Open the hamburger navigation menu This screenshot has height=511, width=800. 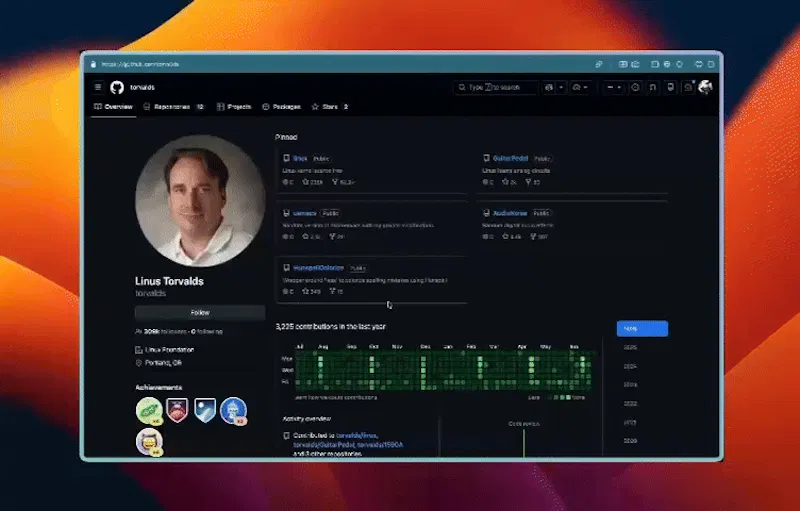(x=98, y=87)
